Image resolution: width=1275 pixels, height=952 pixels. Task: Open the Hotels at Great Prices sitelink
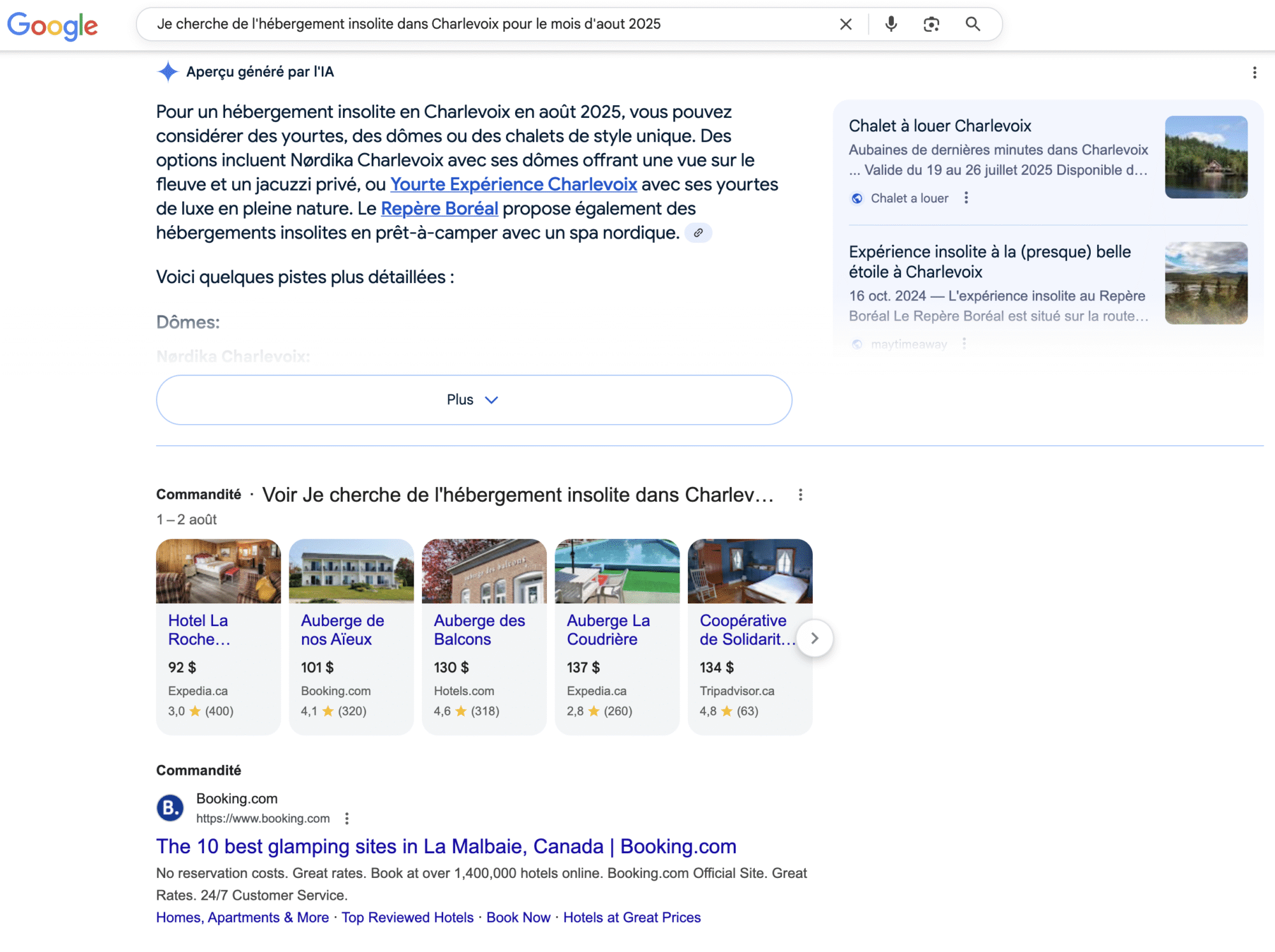point(632,918)
